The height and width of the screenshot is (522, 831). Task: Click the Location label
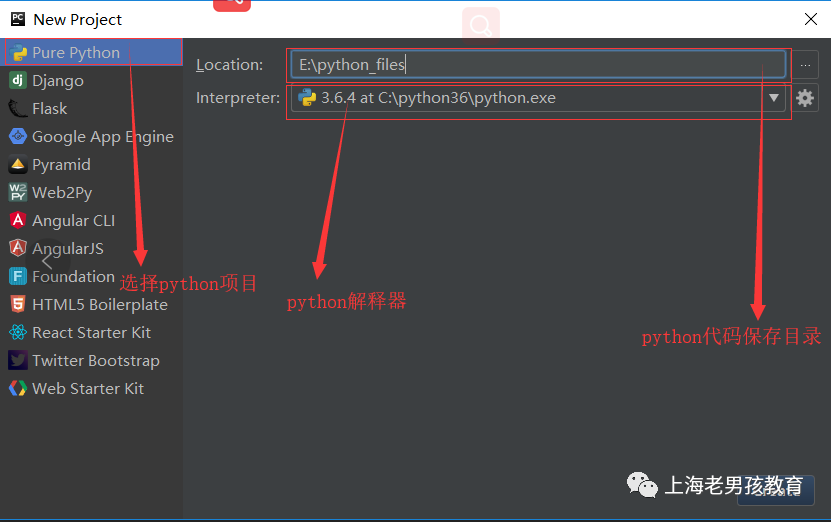[229, 65]
